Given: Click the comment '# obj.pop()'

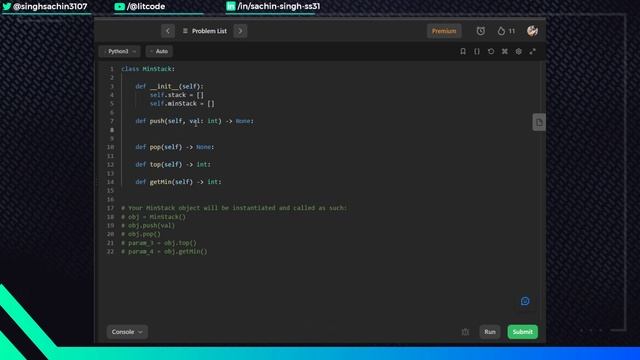Looking at the screenshot, I should point(140,234).
